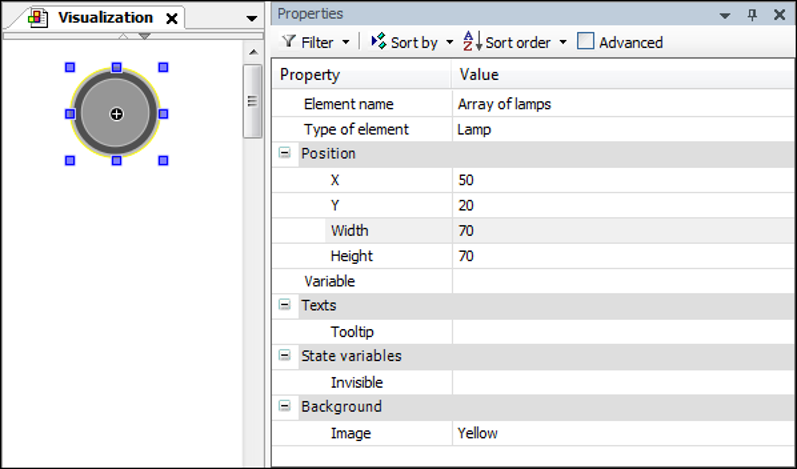Collapse the Background group
Viewport: 797px width, 469px height.
pyautogui.click(x=285, y=405)
